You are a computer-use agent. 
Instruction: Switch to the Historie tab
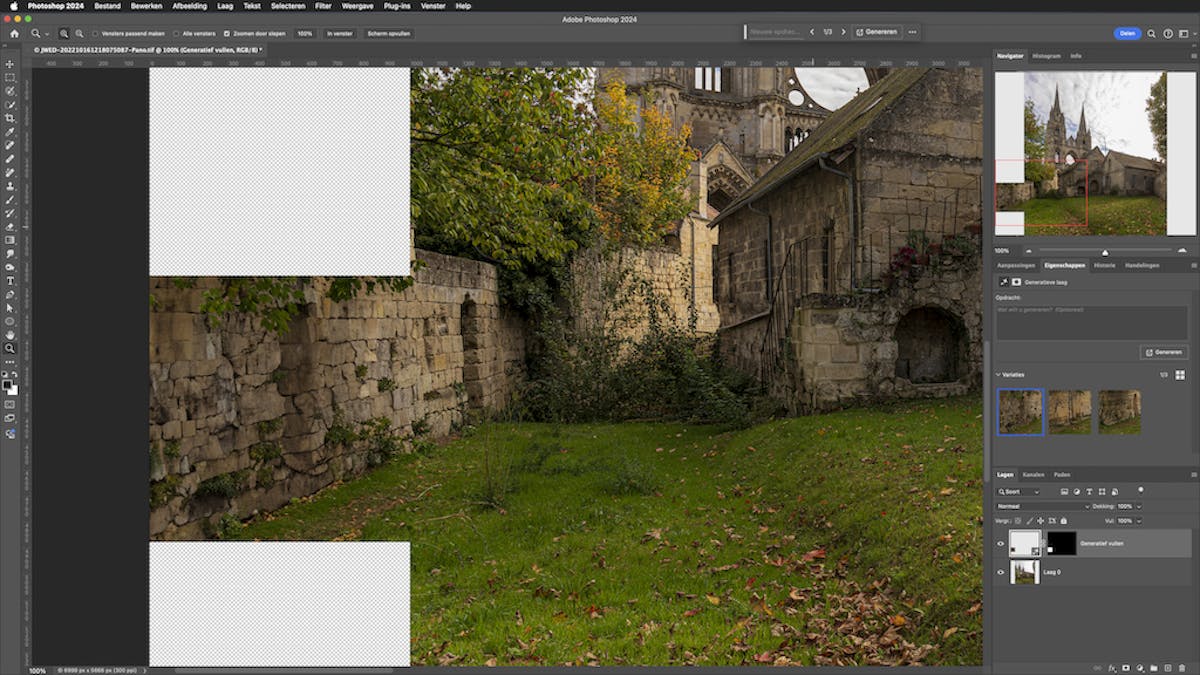1104,265
